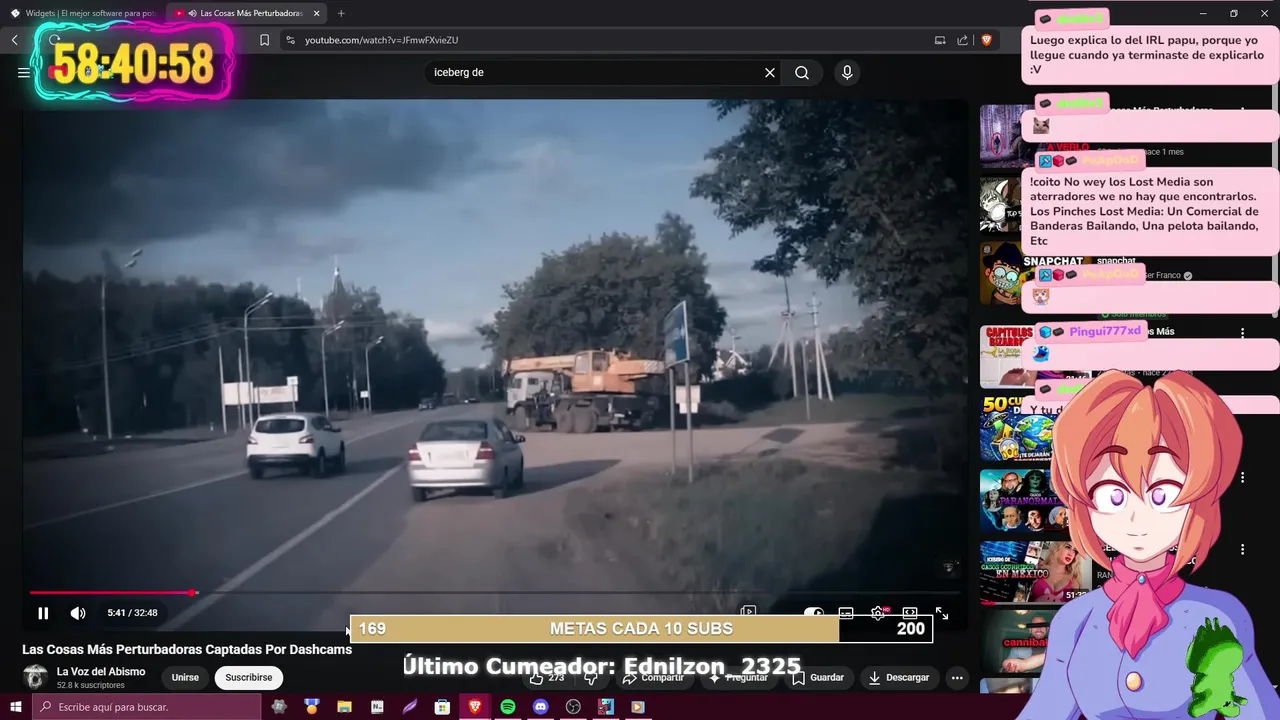Go back with the browser's back arrow

pyautogui.click(x=15, y=40)
